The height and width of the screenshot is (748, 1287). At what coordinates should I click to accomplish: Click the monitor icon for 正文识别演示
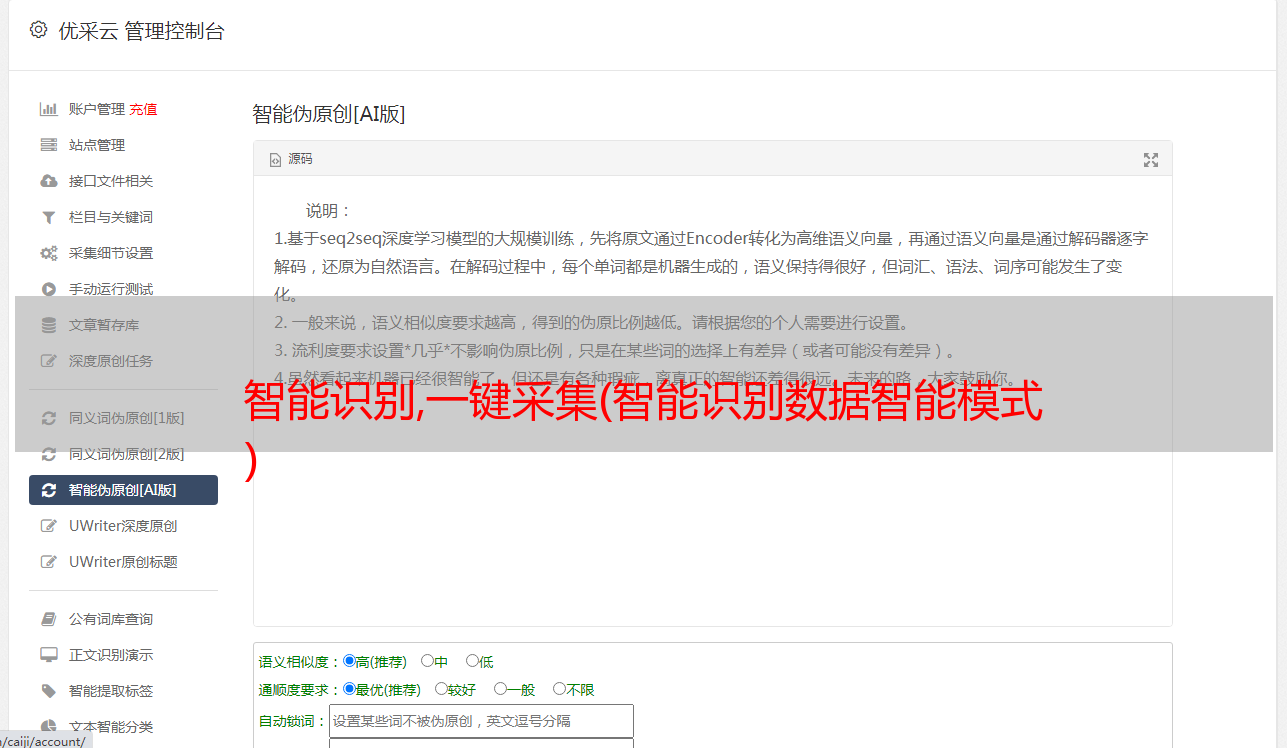[x=48, y=655]
